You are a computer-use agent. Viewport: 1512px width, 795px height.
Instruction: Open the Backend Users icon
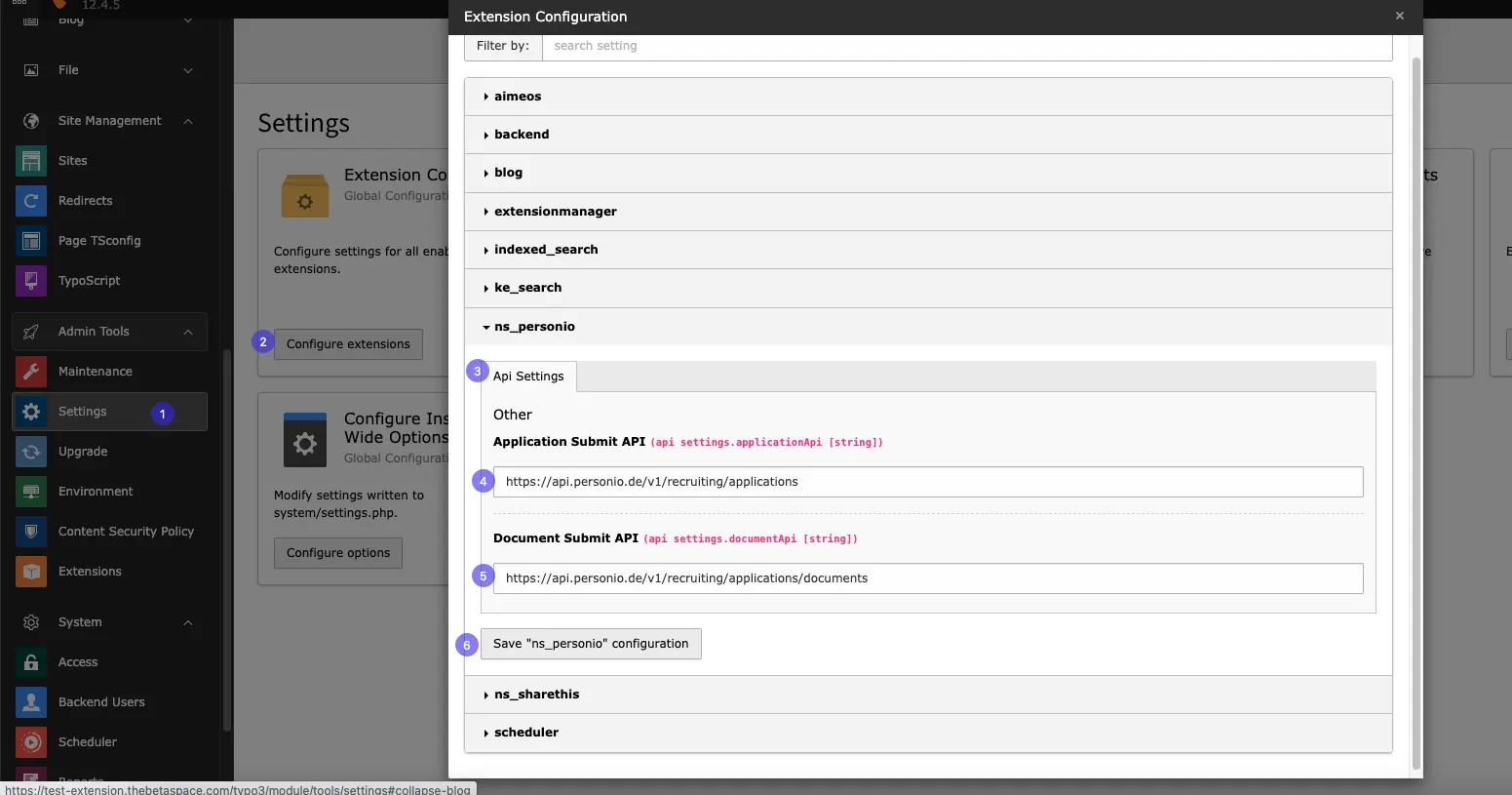pos(31,702)
